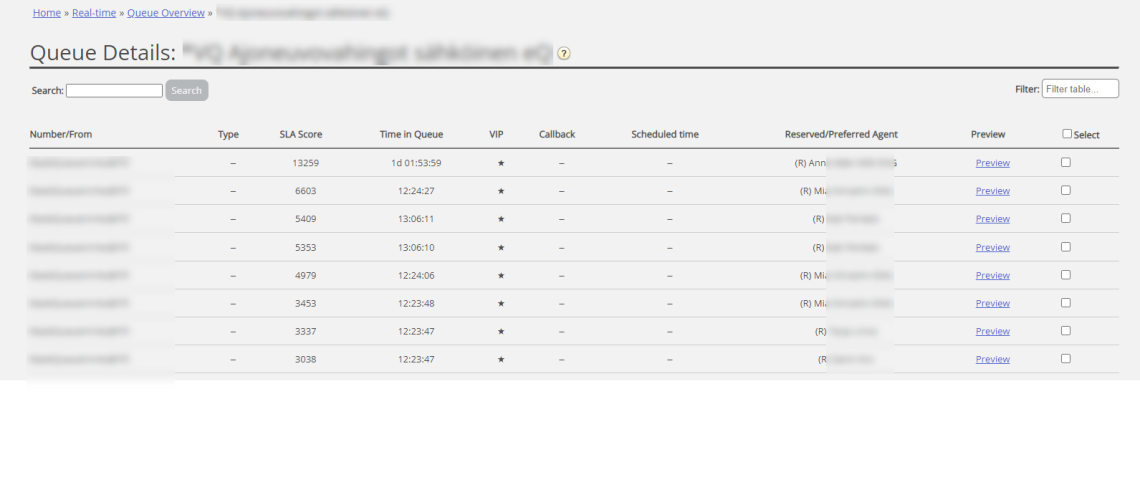Click the help question mark icon beside queue title
This screenshot has width=1140, height=500.
(x=564, y=54)
